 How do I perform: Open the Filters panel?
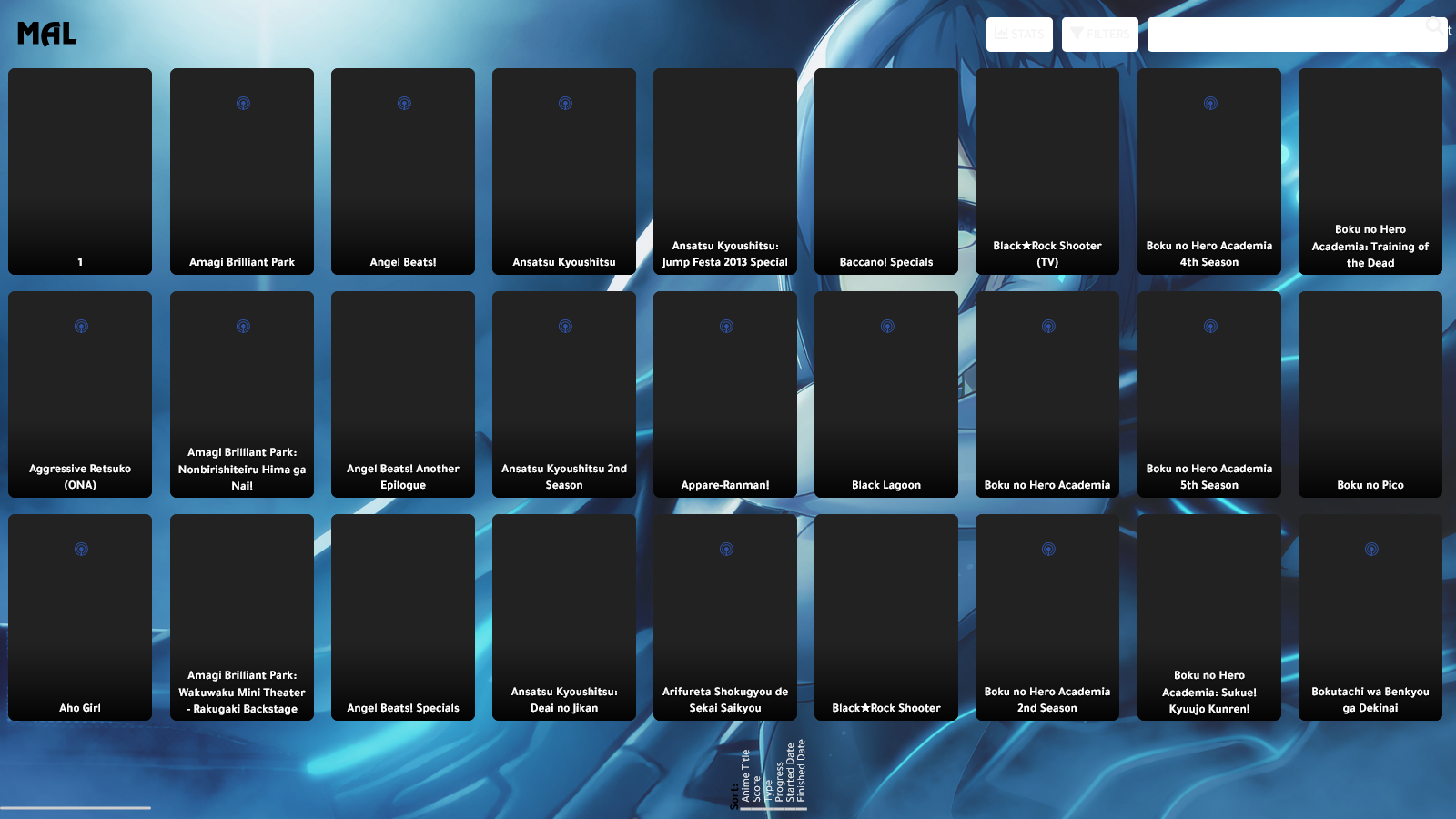(1099, 35)
